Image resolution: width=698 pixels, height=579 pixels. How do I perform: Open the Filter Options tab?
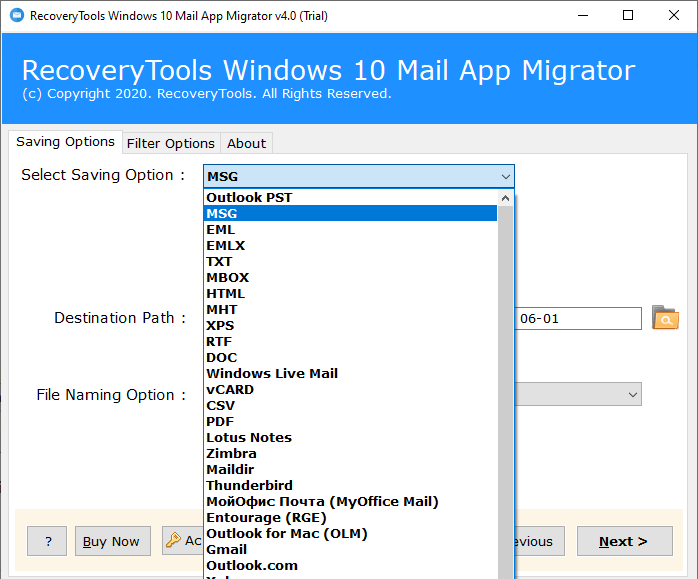coord(171,143)
